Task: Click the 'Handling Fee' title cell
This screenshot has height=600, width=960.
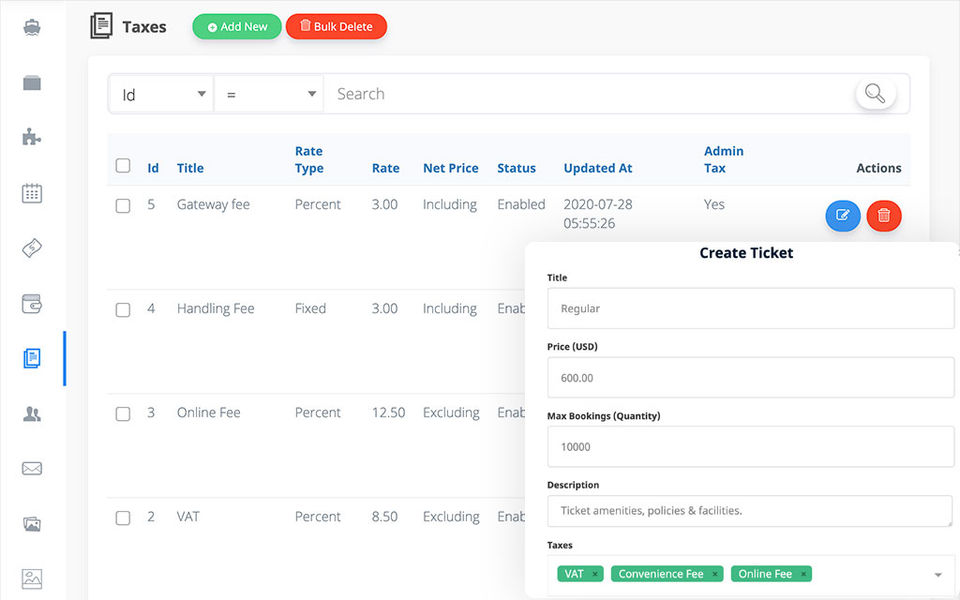Action: point(216,309)
